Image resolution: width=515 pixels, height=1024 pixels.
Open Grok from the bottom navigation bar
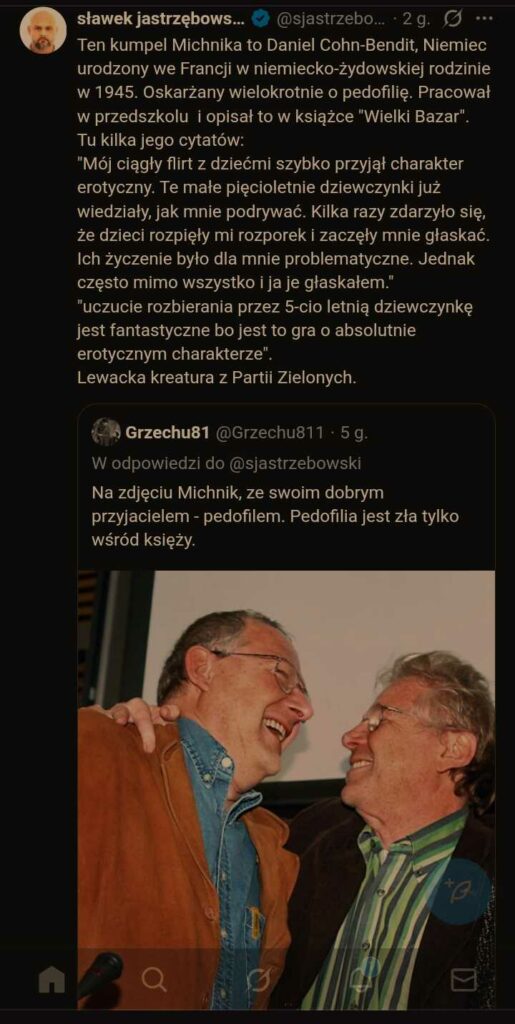coord(257,980)
